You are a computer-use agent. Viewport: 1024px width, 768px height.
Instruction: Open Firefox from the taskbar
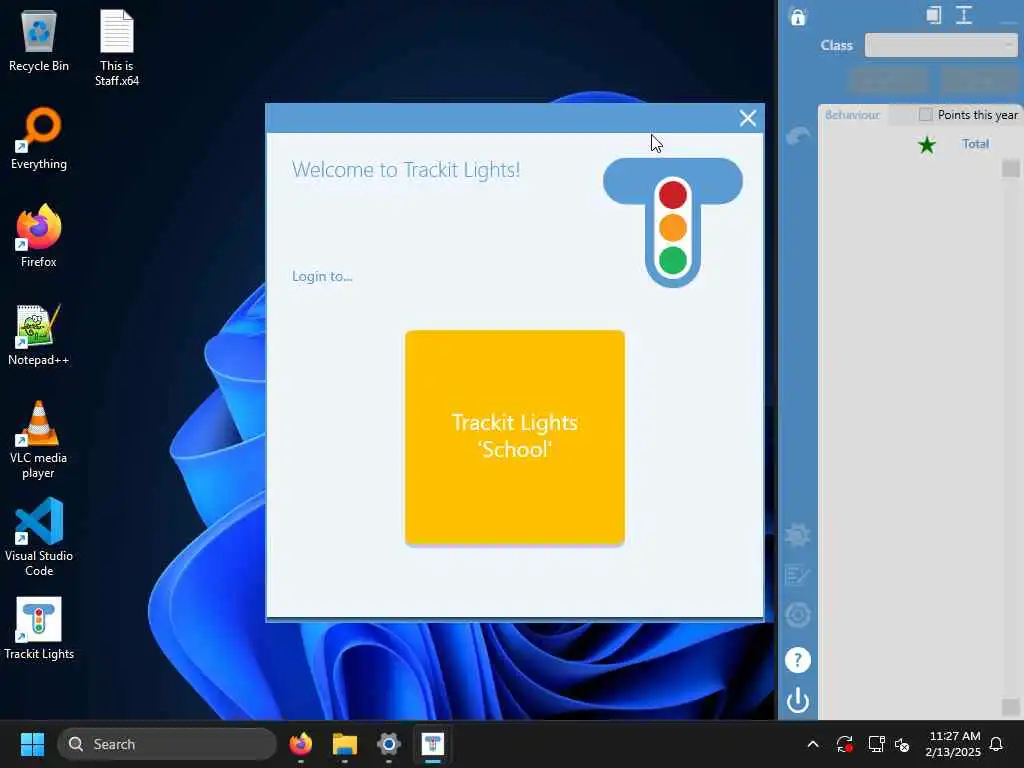click(x=300, y=744)
